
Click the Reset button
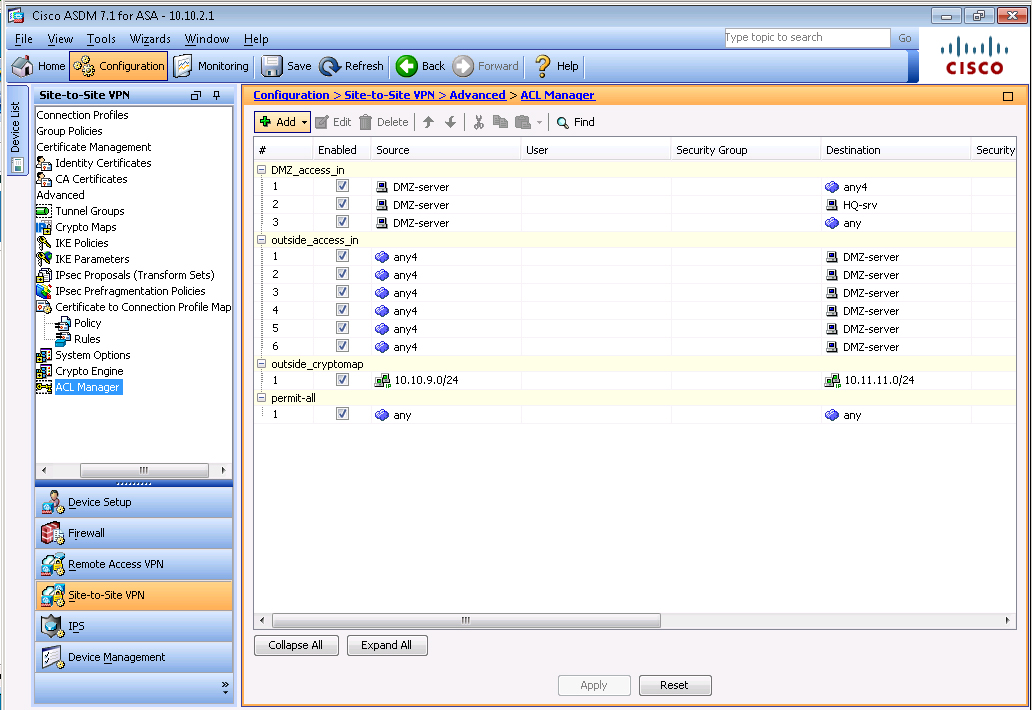coord(674,685)
